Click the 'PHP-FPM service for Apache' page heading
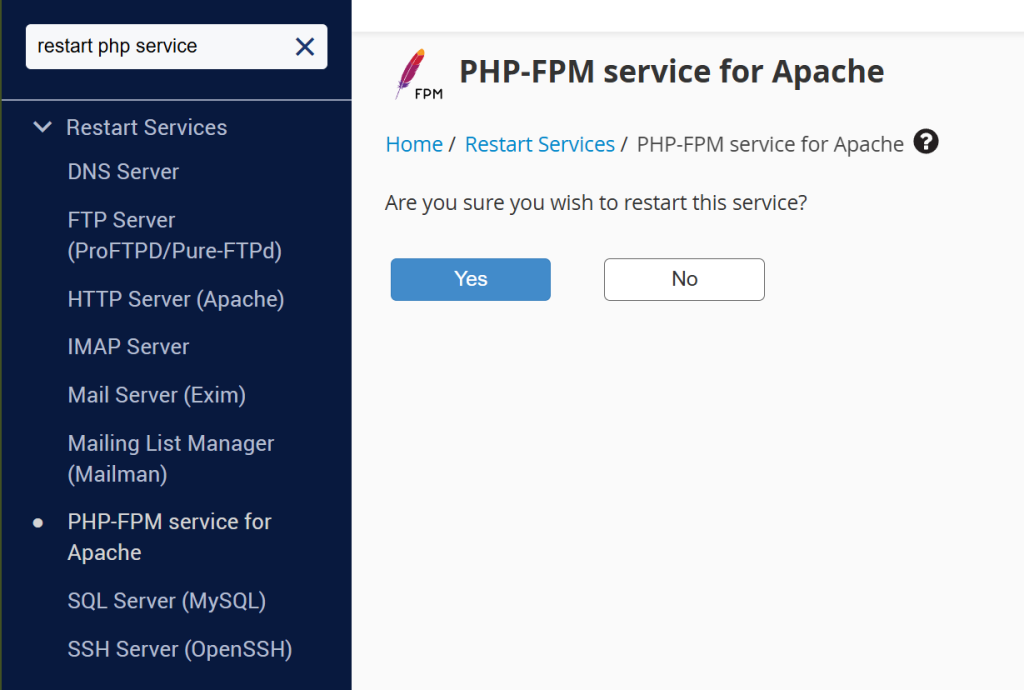The height and width of the screenshot is (690, 1024). point(671,72)
